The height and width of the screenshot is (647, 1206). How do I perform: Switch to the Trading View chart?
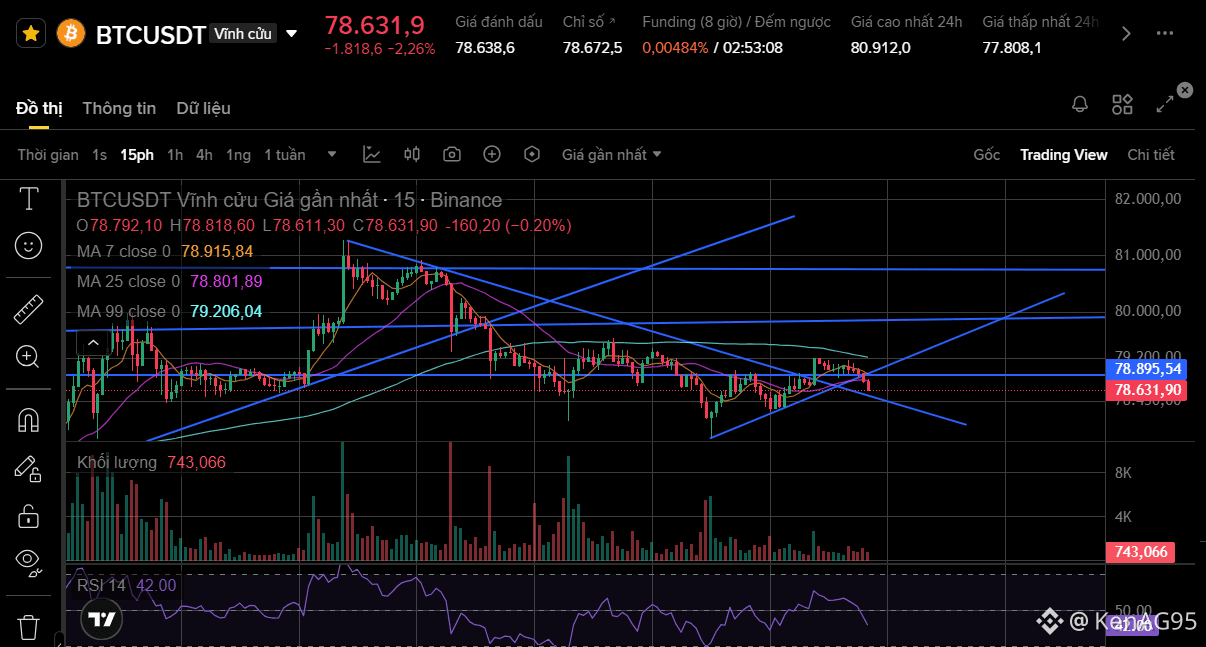(x=1064, y=155)
